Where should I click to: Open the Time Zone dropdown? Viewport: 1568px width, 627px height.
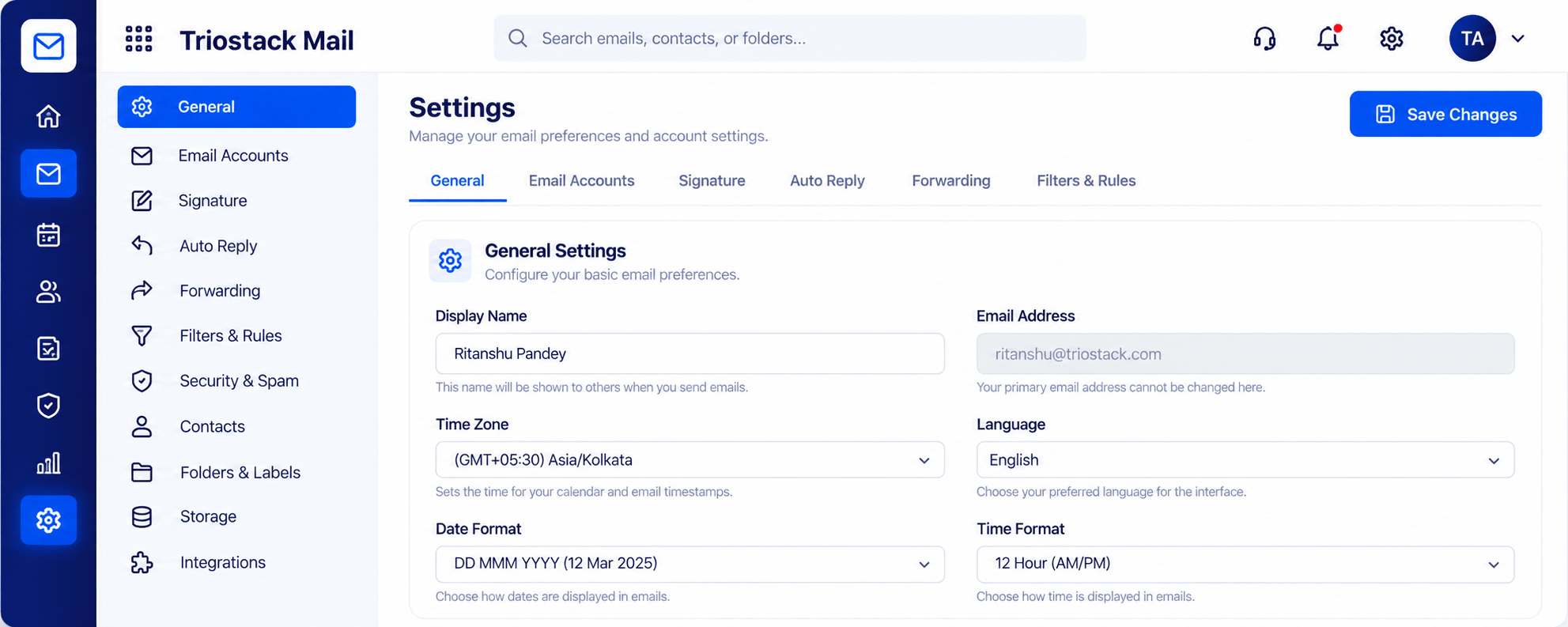pos(690,460)
